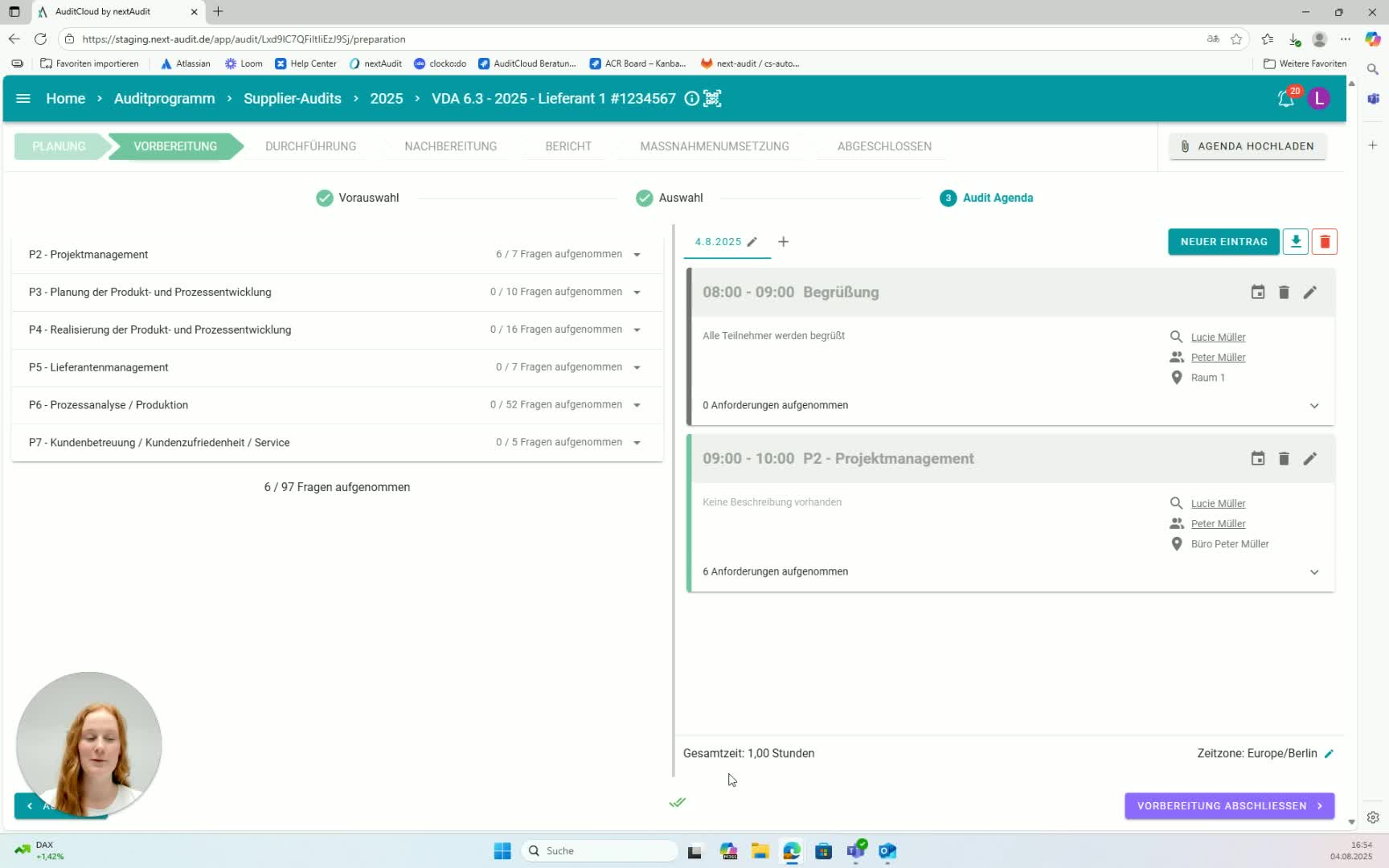Click the Neuer Eintrag button
Viewport: 1389px width, 868px height.
coord(1223,242)
